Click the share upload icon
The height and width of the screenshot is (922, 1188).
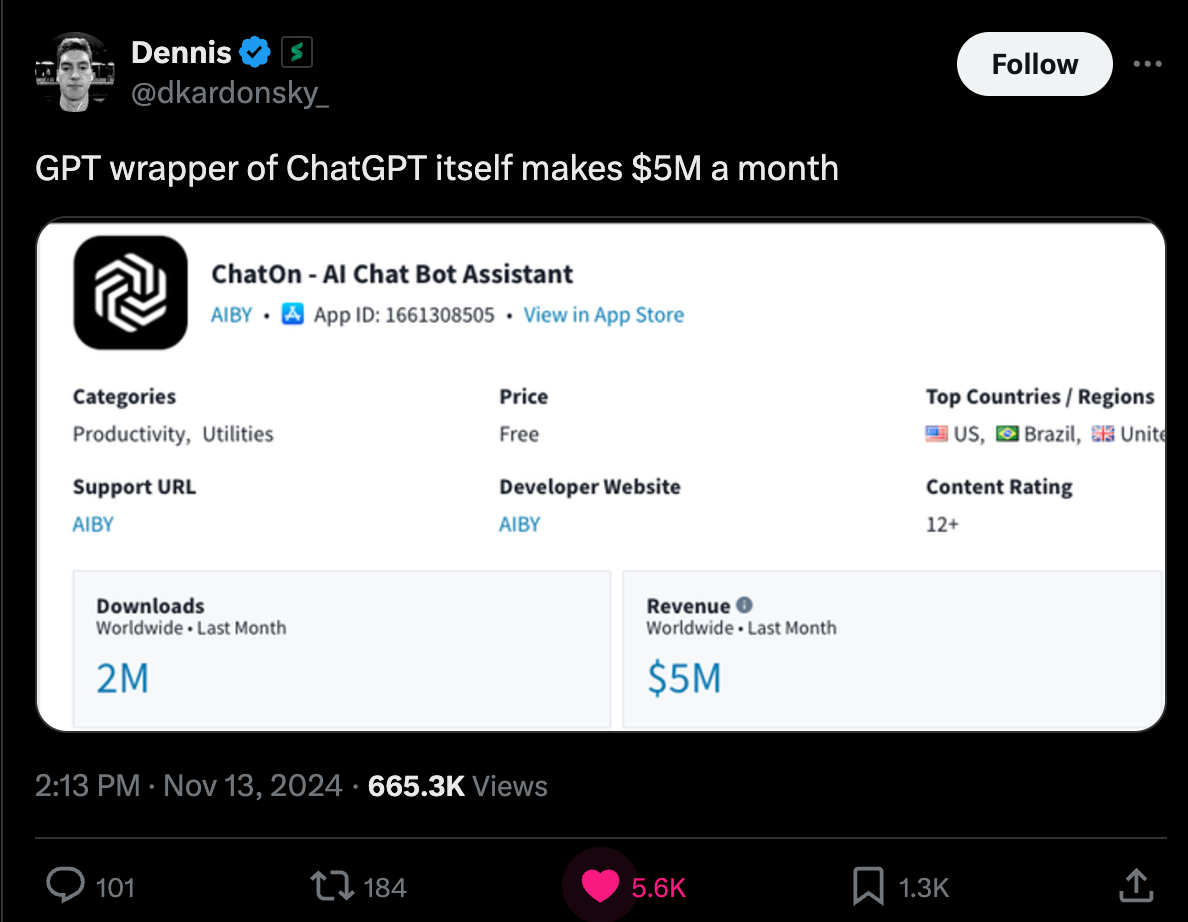click(x=1134, y=886)
